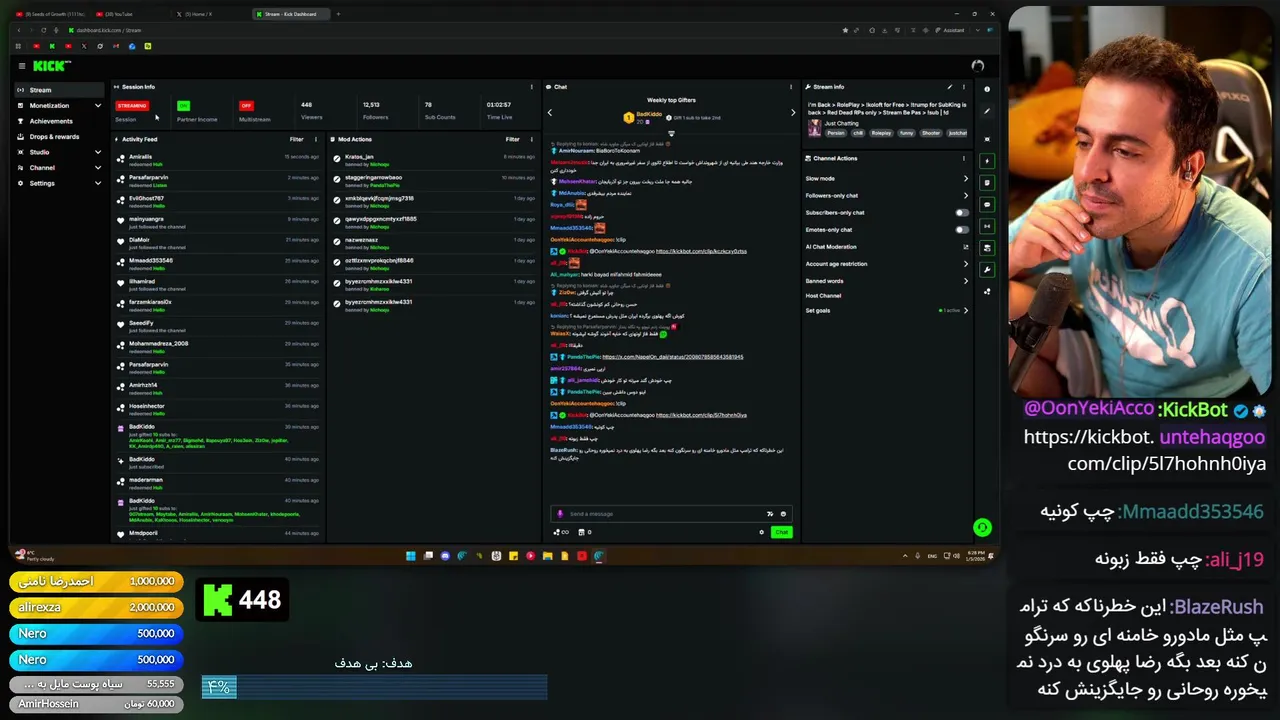Viewport: 1280px width, 720px height.
Task: Toggle Subscribers-only chat
Action: point(961,213)
